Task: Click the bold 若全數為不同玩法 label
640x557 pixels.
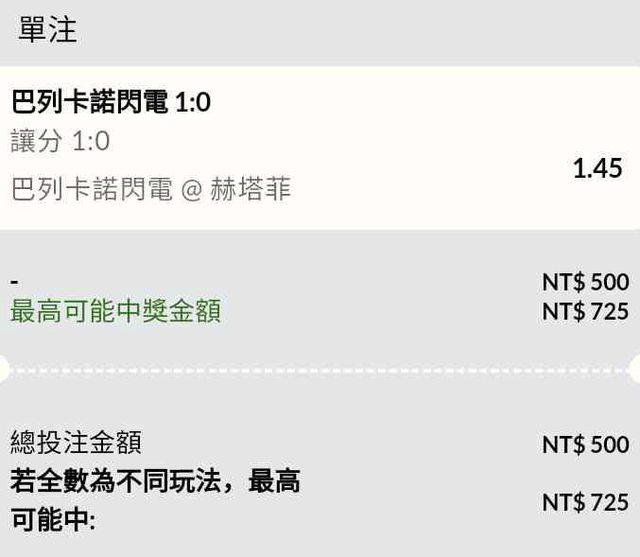Action: tap(155, 483)
